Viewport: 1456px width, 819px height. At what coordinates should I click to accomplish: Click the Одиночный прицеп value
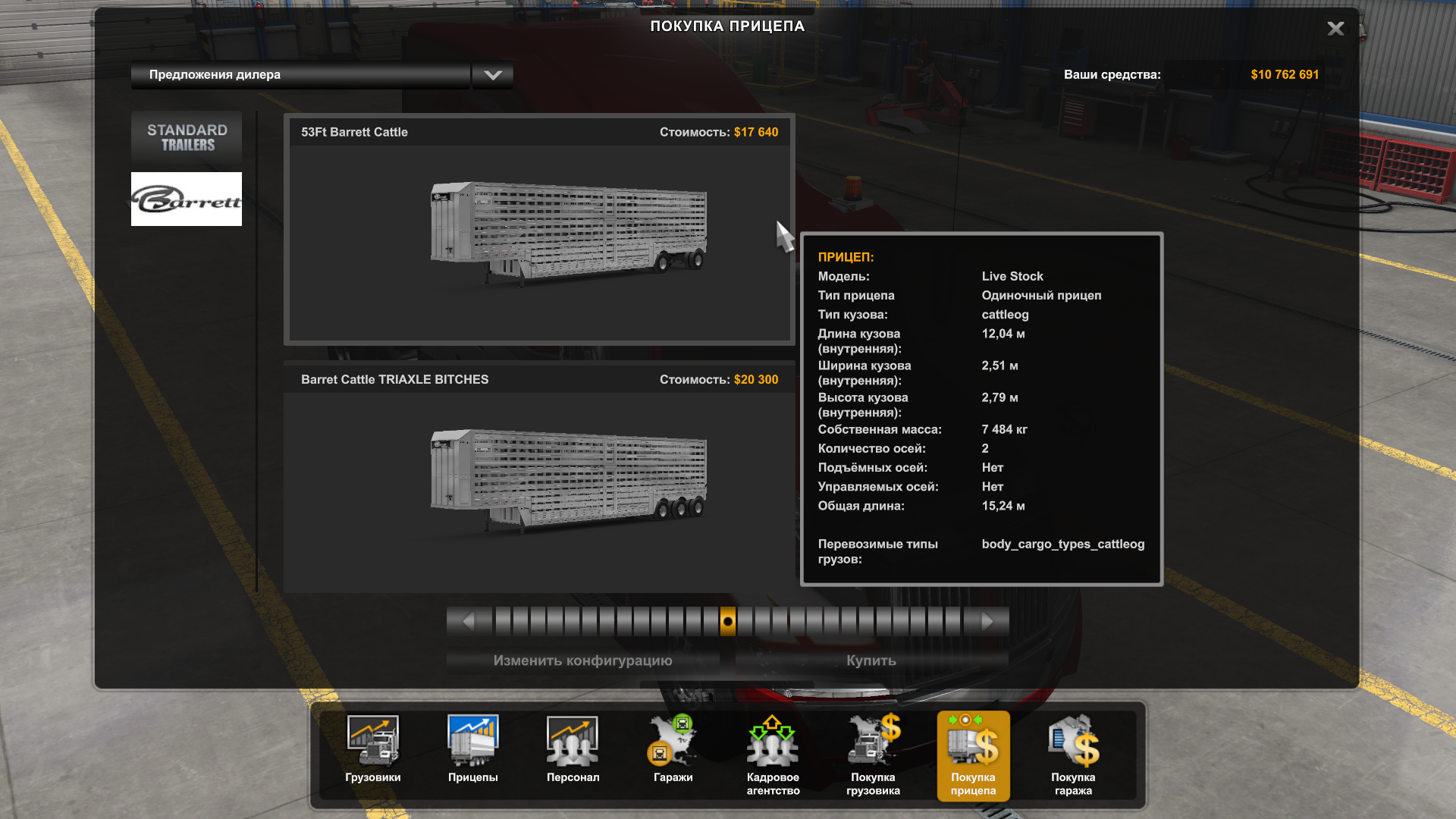[x=1041, y=295]
